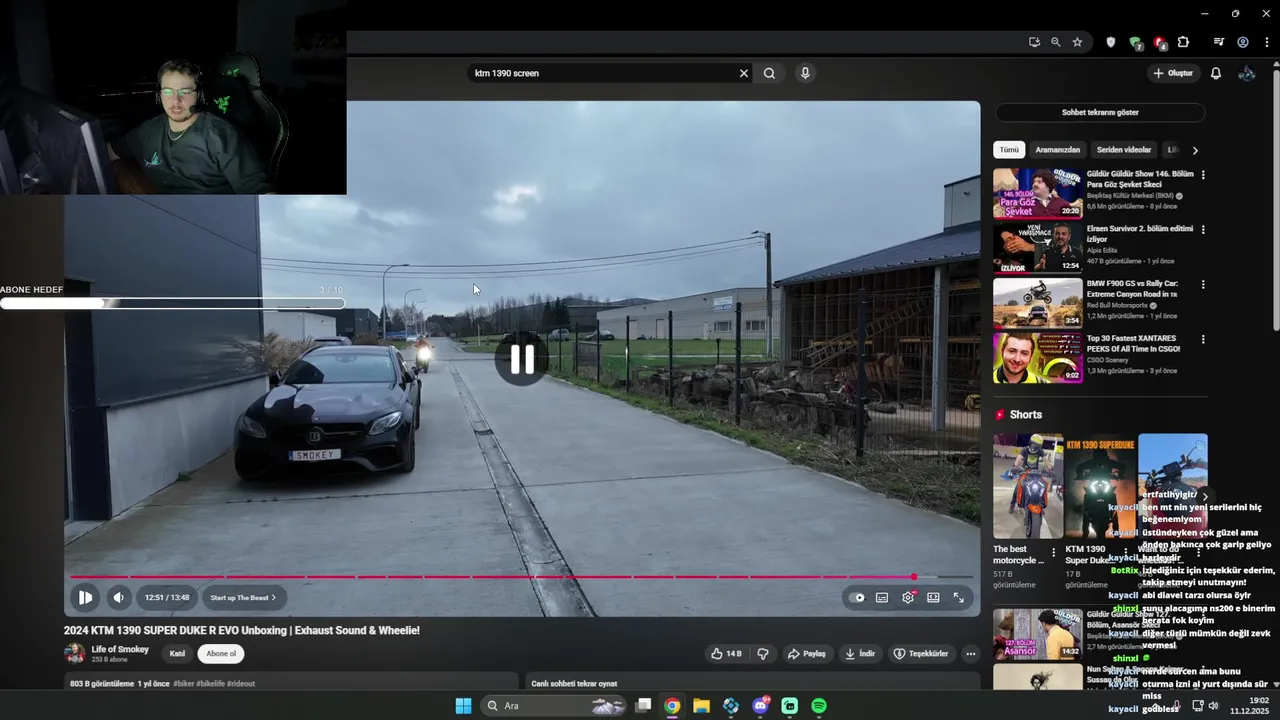This screenshot has height=720, width=1280.
Task: Pause the video with the pause overlay
Action: tap(522, 359)
